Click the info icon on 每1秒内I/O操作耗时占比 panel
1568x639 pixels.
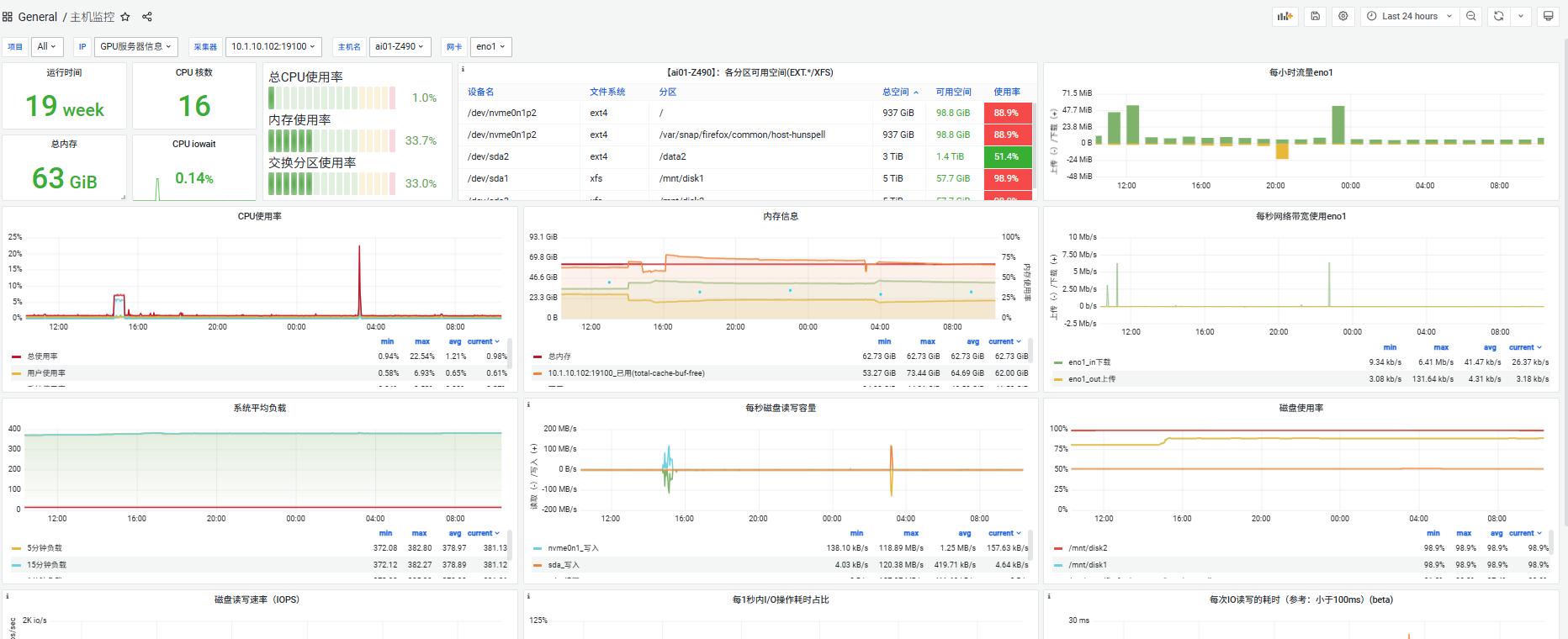pyautogui.click(x=528, y=596)
